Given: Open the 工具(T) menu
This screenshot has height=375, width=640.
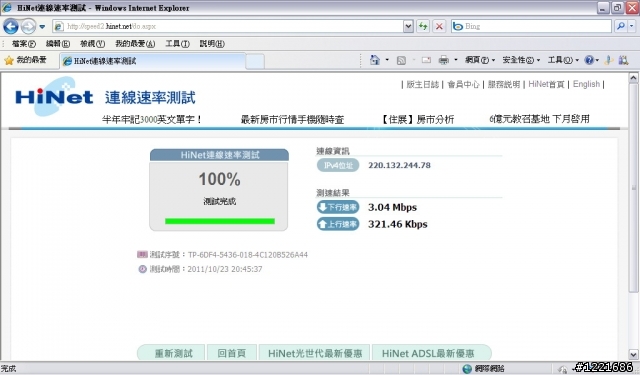Looking at the screenshot, I should (177, 44).
